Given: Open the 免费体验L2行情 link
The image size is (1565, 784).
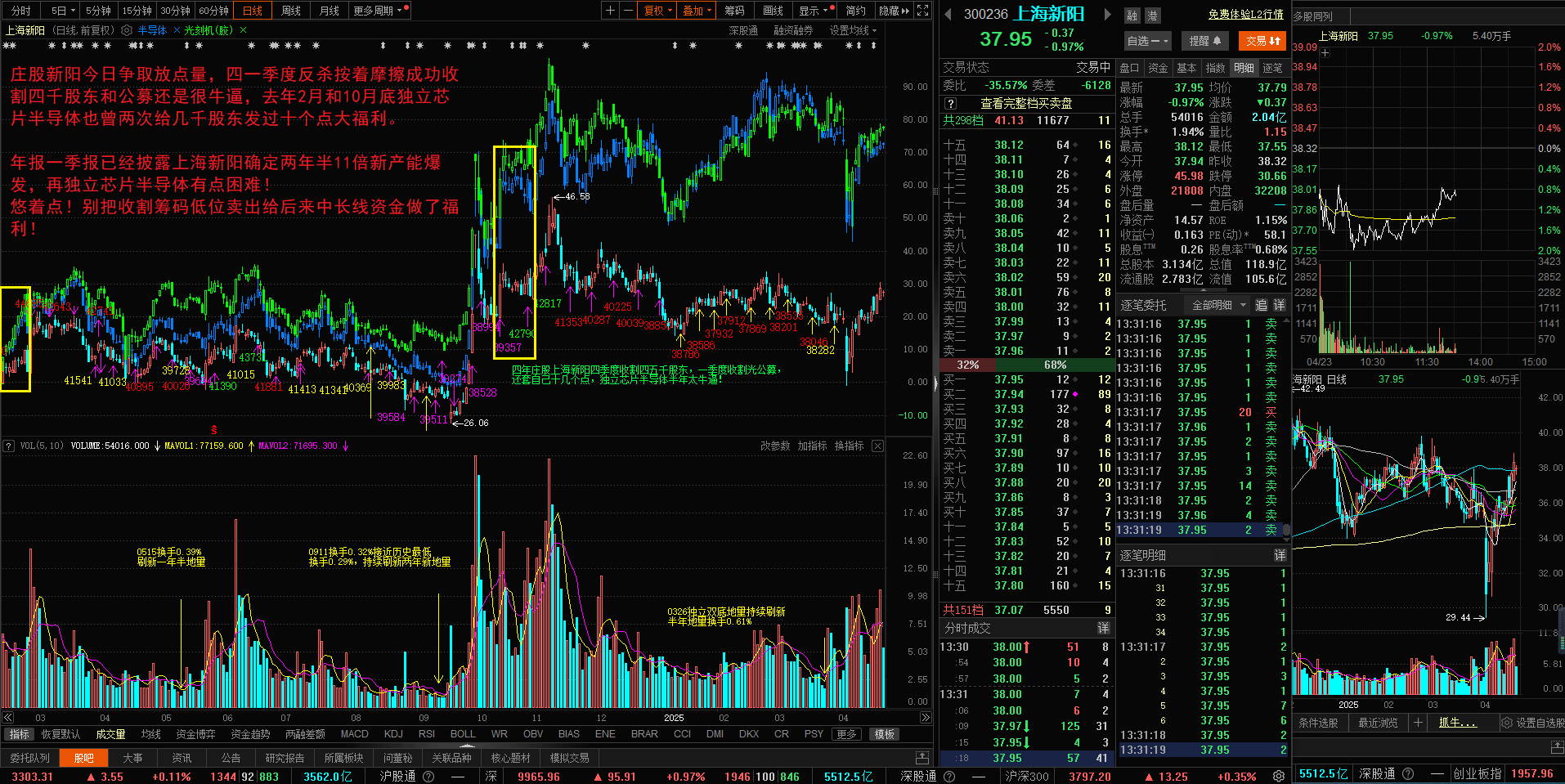Looking at the screenshot, I should coord(1245,15).
